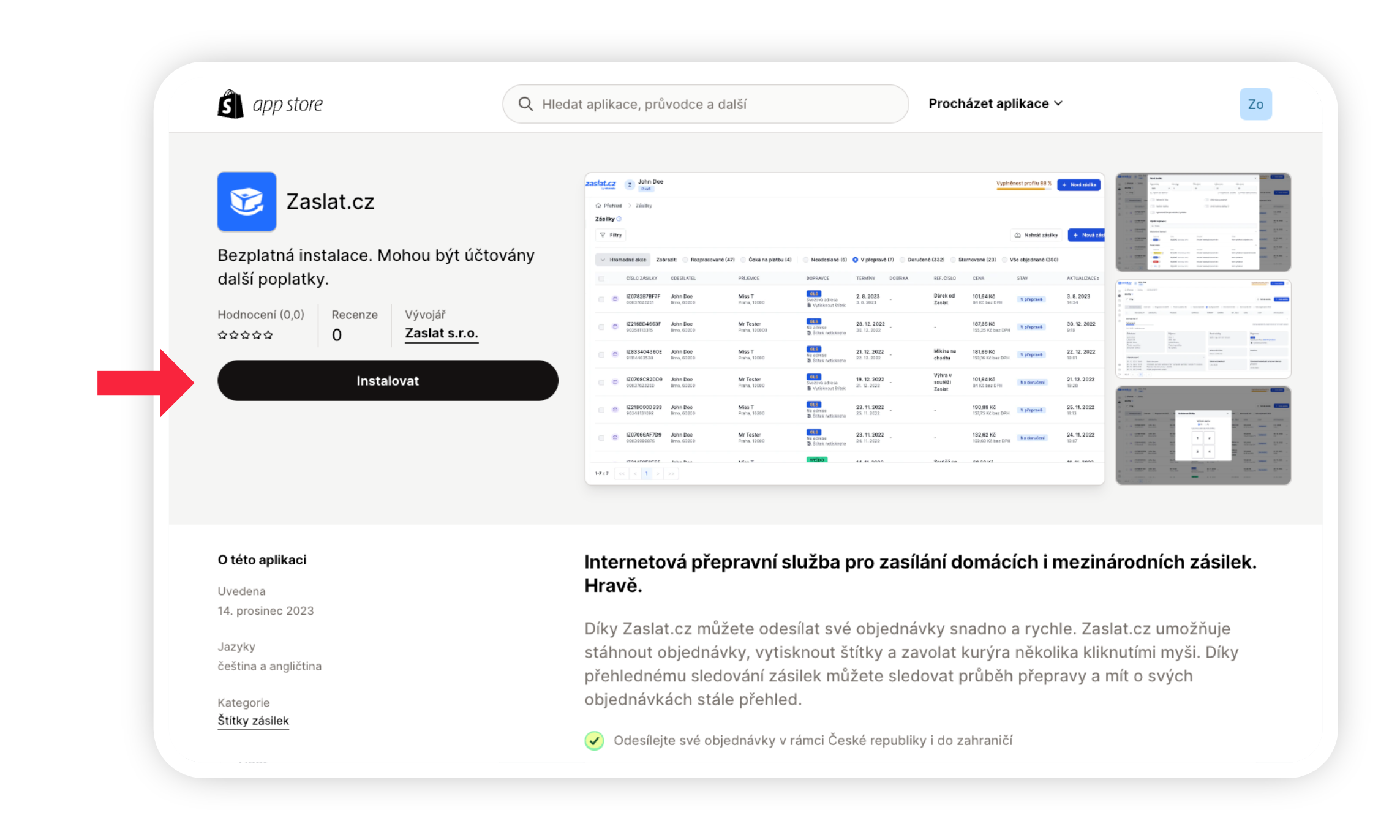Click the star rating icons
This screenshot has width=1400, height=840.
(x=245, y=335)
